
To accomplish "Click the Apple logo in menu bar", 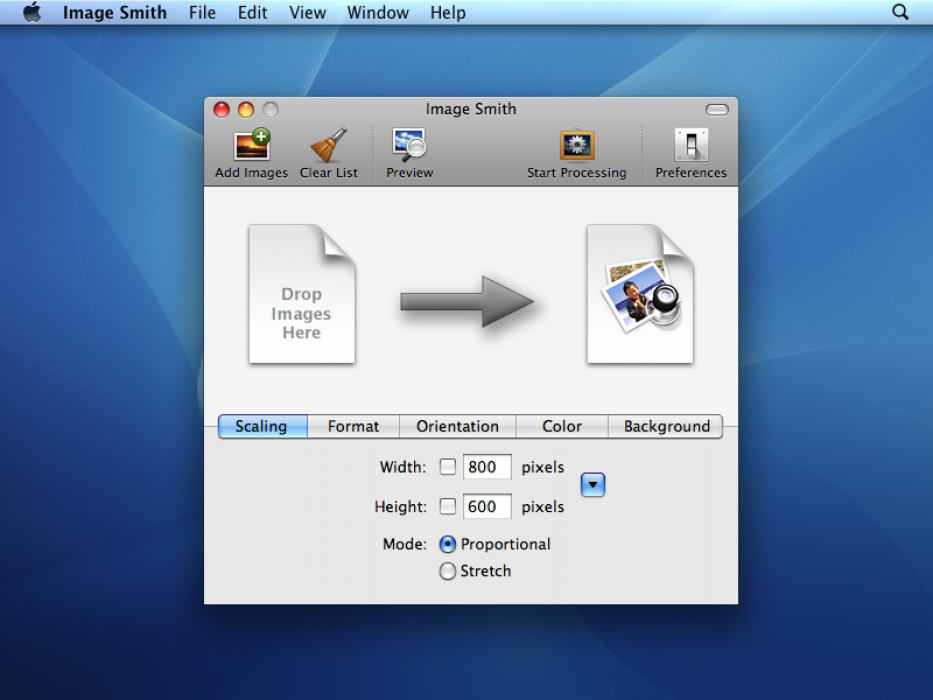I will click(32, 13).
